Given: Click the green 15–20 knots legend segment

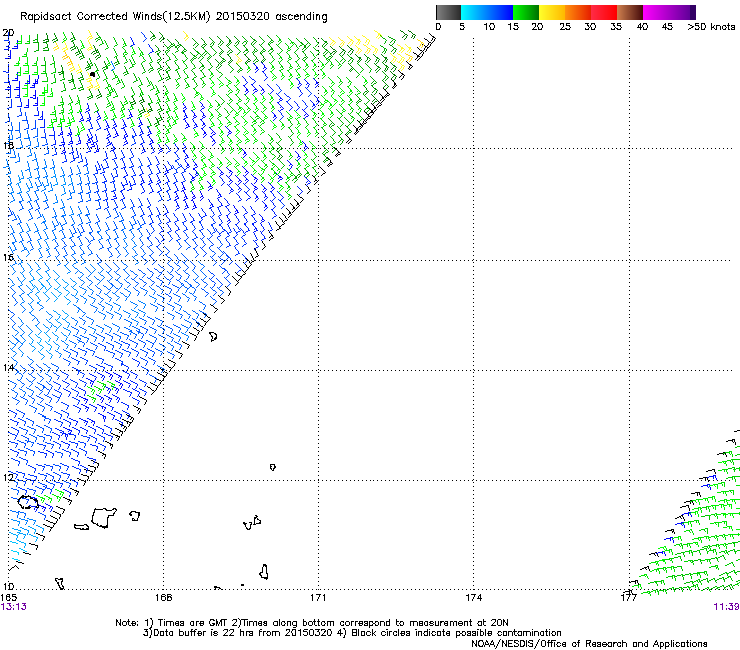Looking at the screenshot, I should (x=525, y=12).
